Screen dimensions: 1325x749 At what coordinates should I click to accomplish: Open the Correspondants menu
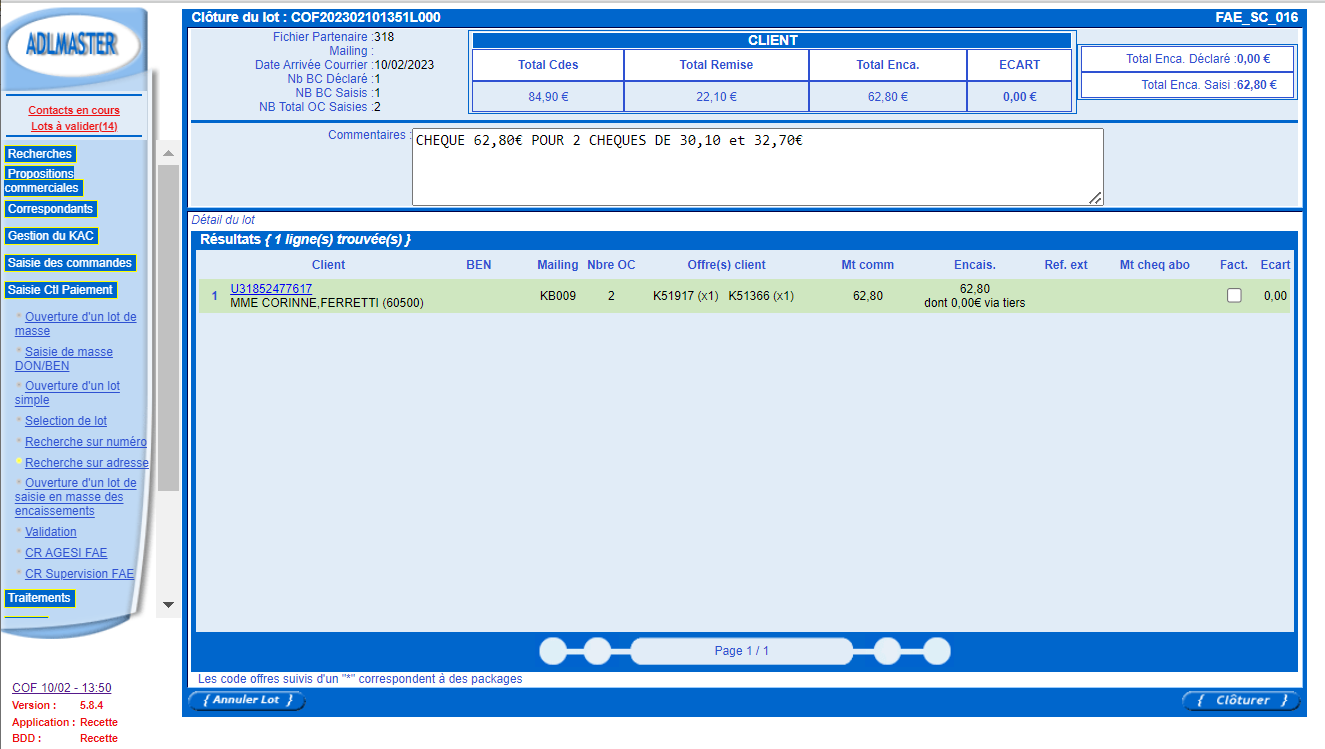pyautogui.click(x=51, y=209)
